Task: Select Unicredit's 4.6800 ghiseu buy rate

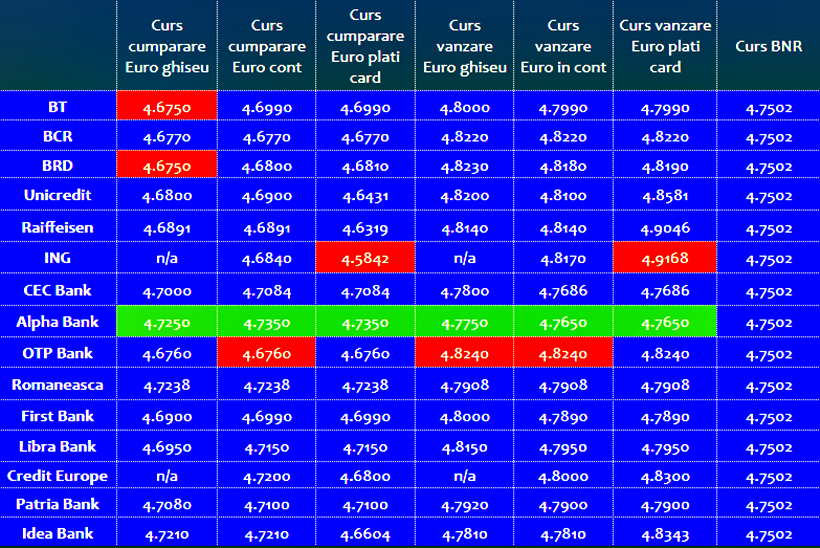Action: 167,196
